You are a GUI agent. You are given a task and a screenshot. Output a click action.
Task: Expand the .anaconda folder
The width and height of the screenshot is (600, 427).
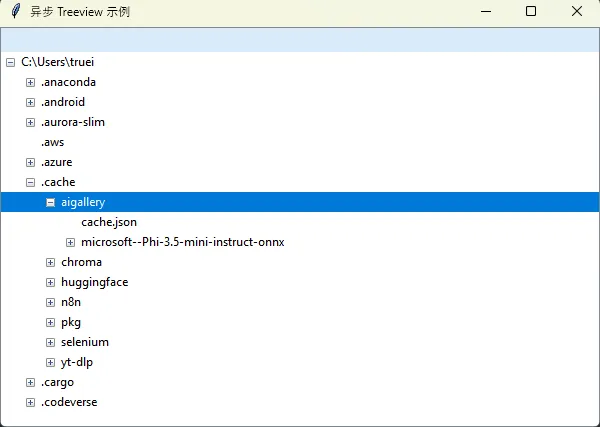click(30, 82)
